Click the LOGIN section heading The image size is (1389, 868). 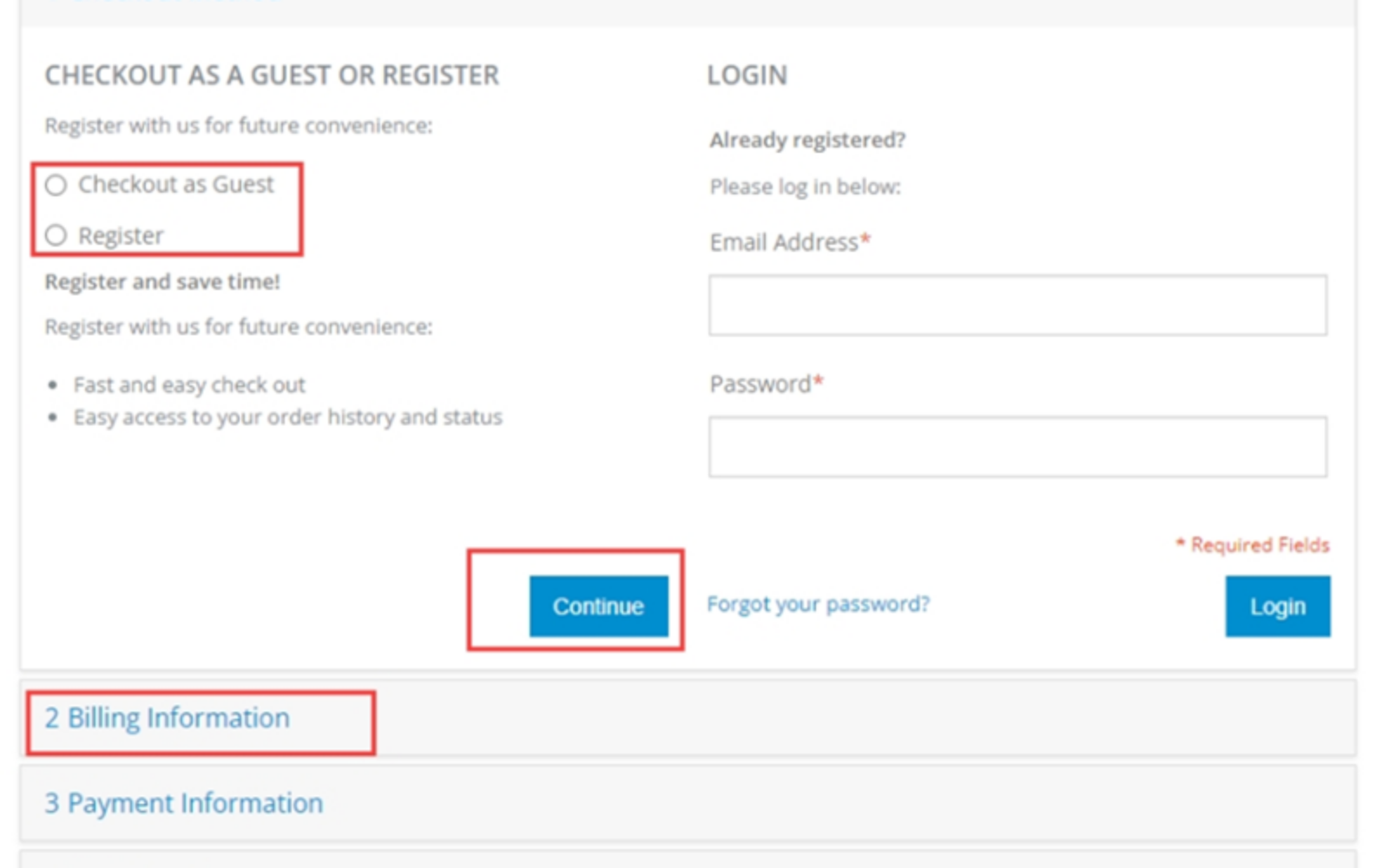coord(747,76)
